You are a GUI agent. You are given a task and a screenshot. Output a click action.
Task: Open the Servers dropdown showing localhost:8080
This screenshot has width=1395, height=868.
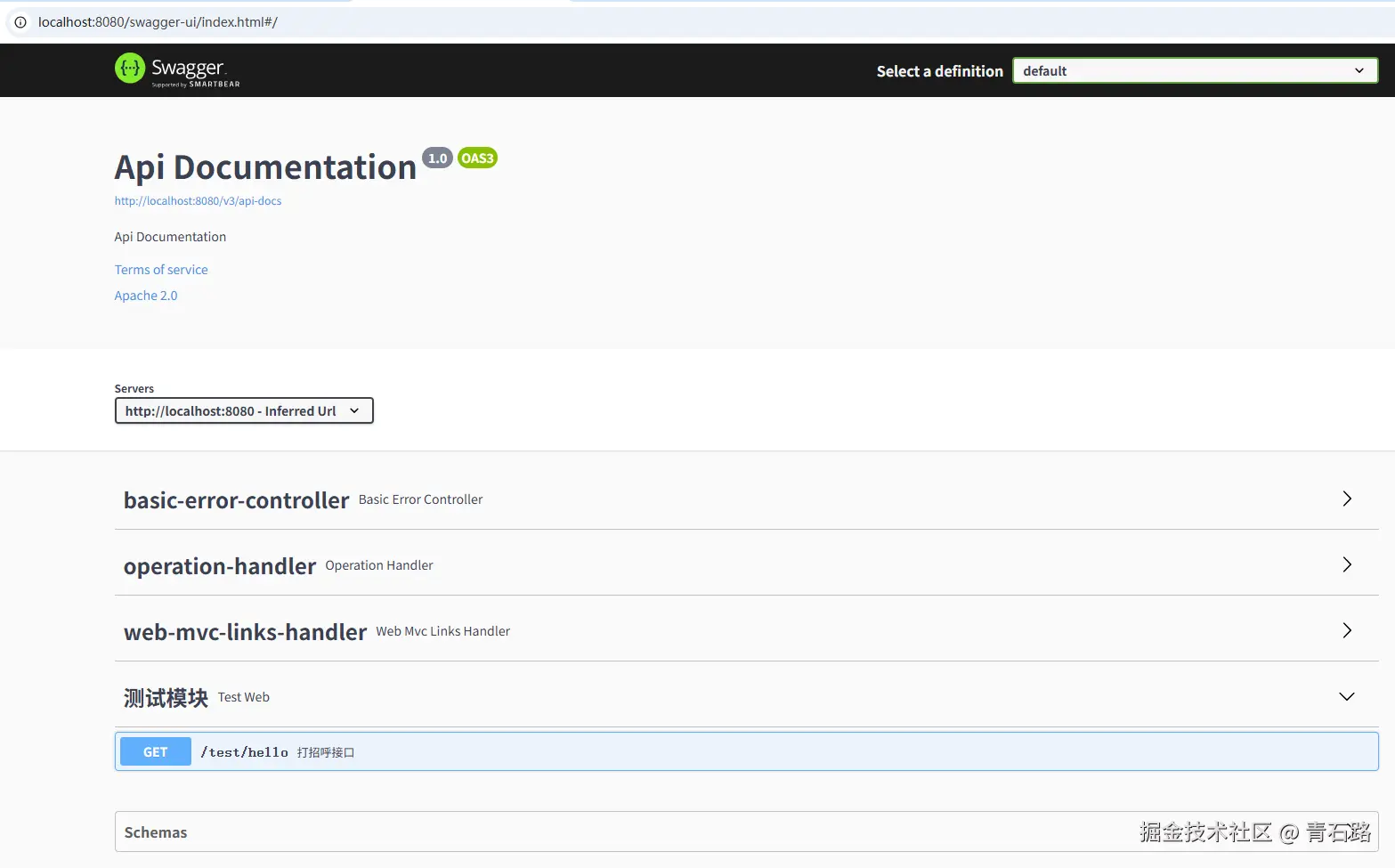243,410
